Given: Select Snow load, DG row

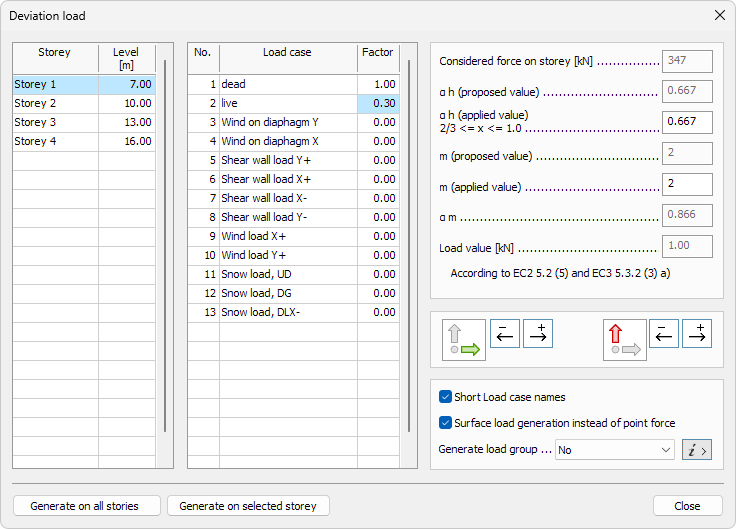Looking at the screenshot, I should click(x=294, y=293).
